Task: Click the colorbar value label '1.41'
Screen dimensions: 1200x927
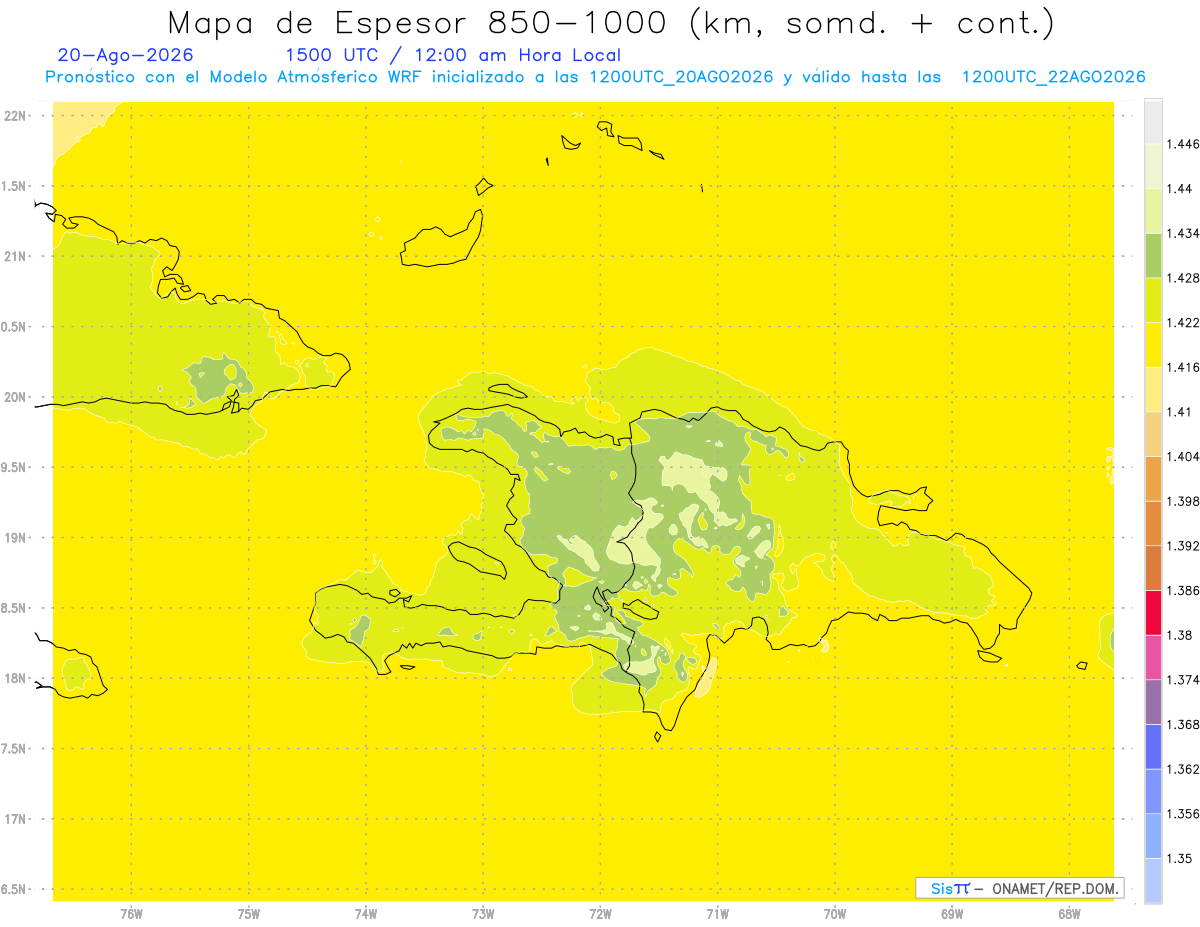Action: pos(1180,411)
